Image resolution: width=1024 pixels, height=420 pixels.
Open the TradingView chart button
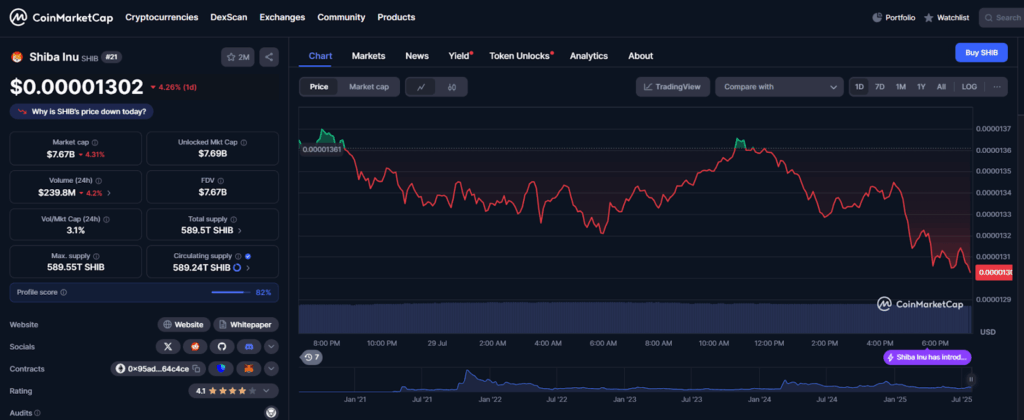tap(673, 87)
